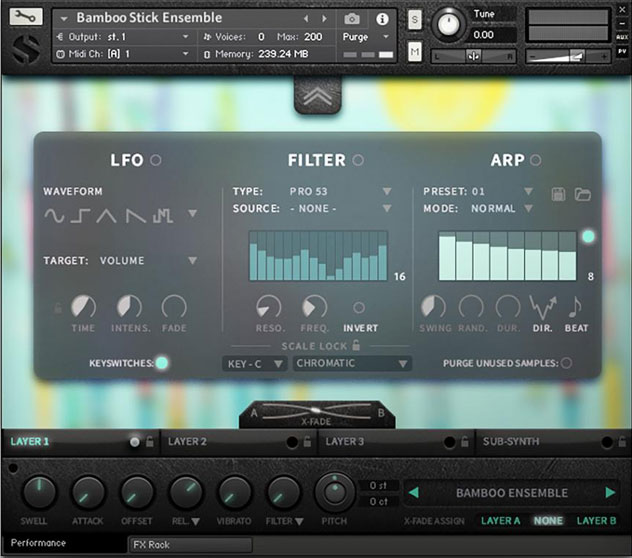This screenshot has height=558, width=632.
Task: Enable the Filter section toggle
Action: [x=358, y=160]
